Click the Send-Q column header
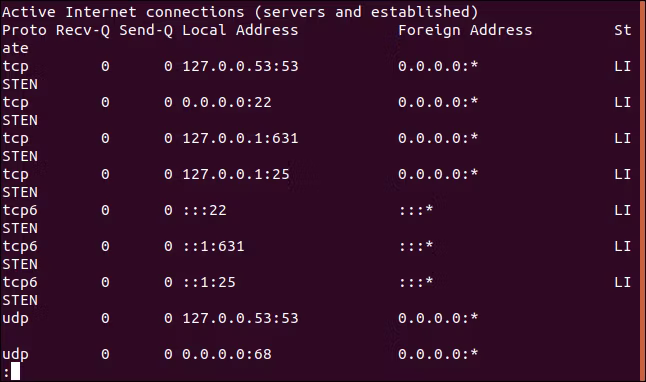The image size is (646, 382). [146, 30]
